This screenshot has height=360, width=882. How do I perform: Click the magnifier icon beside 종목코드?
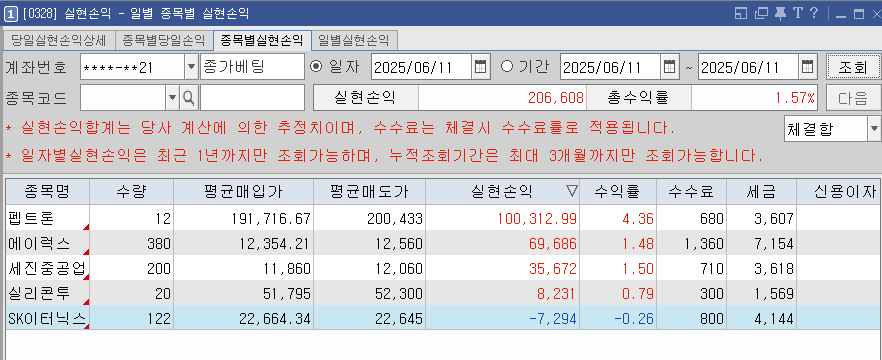[x=188, y=98]
